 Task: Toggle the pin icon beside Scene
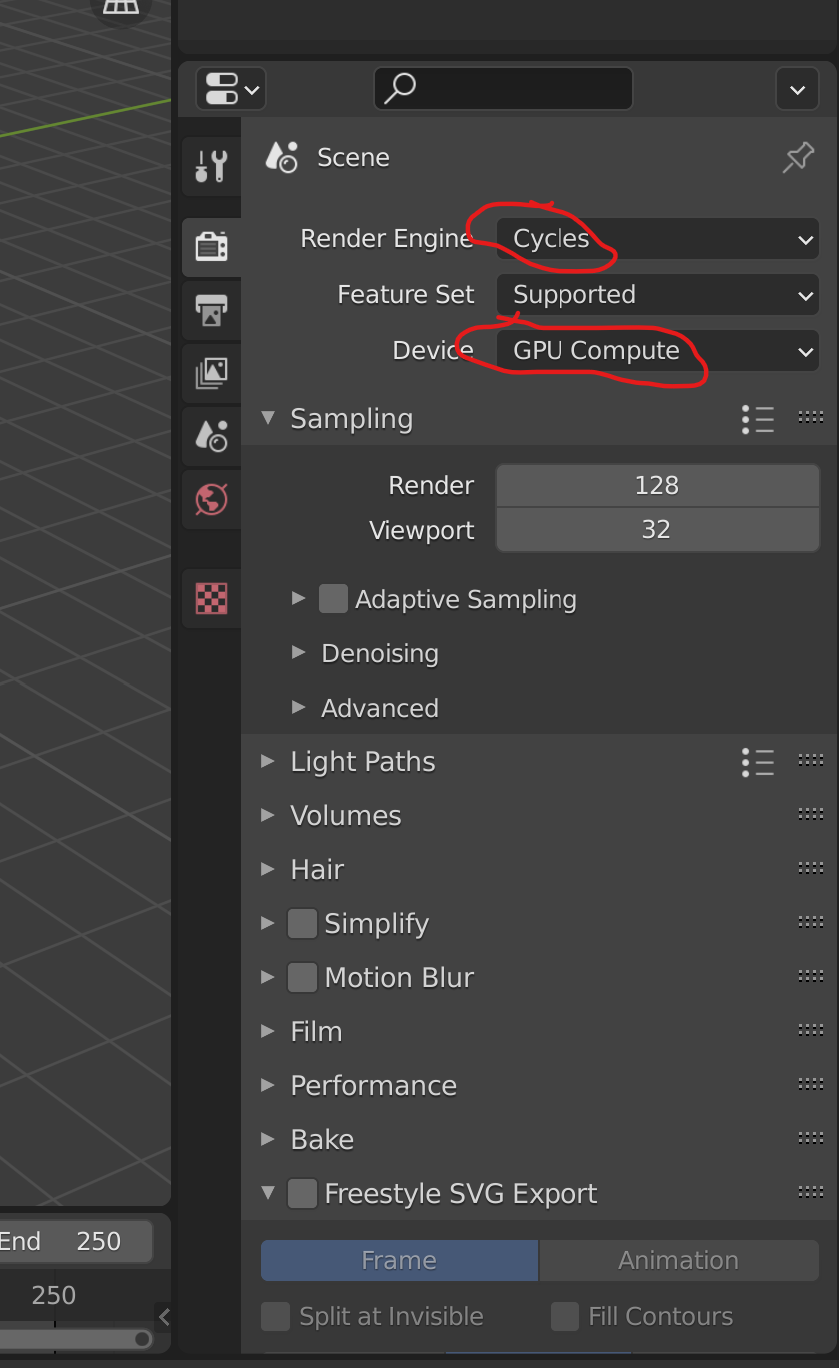tap(798, 157)
